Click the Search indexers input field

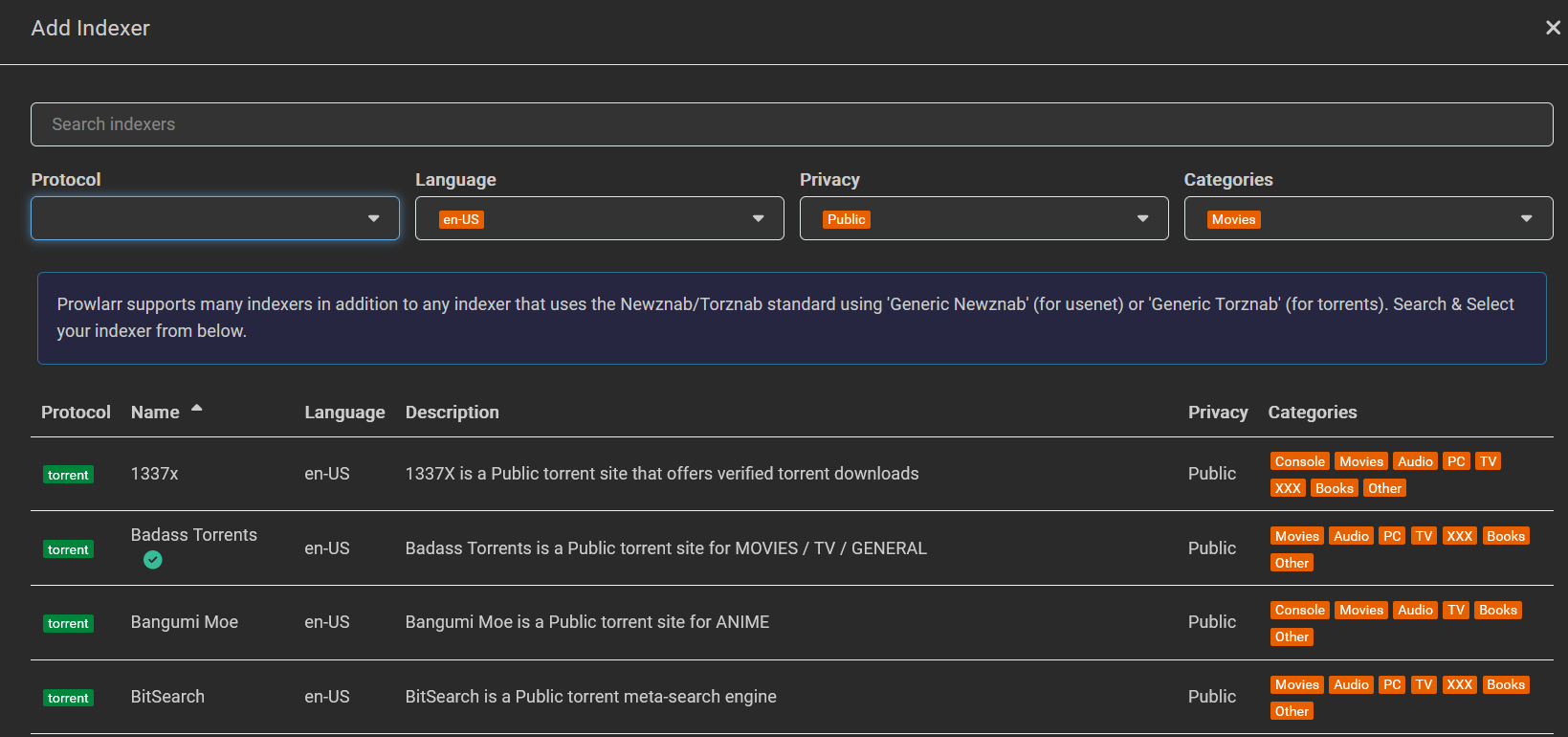click(791, 124)
